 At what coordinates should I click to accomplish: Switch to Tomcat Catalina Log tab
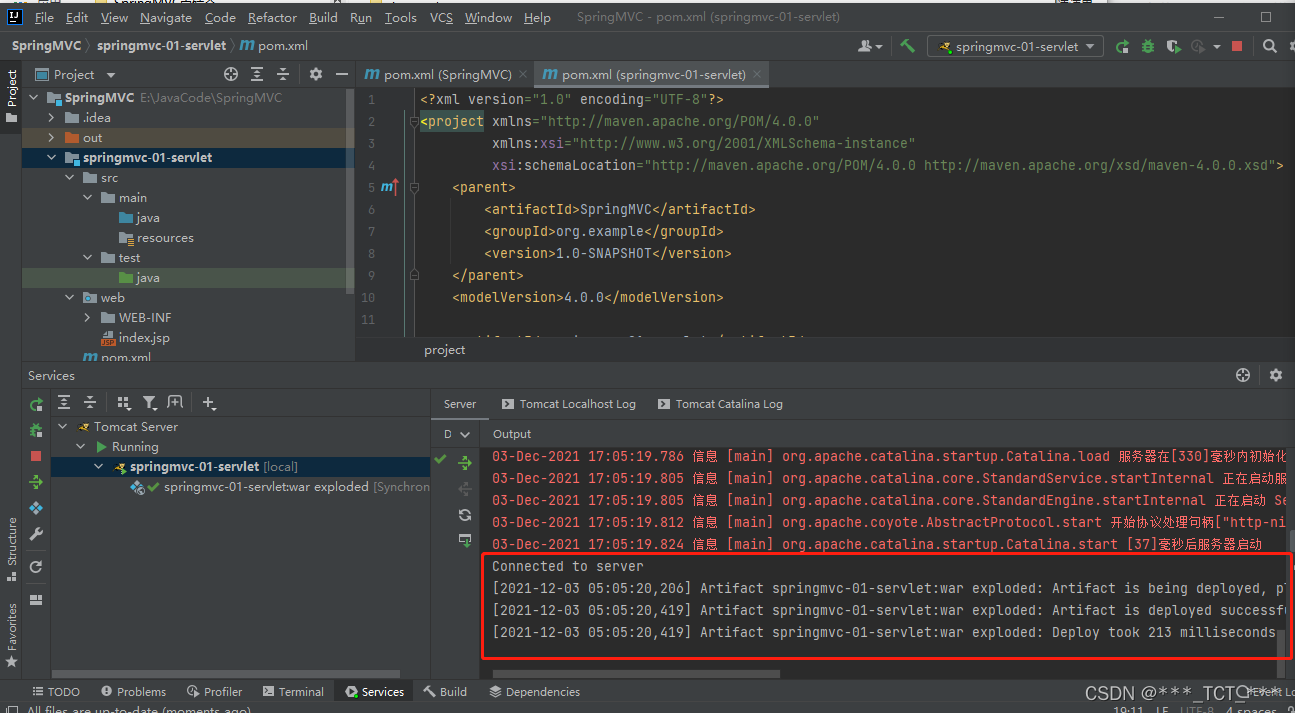point(720,404)
